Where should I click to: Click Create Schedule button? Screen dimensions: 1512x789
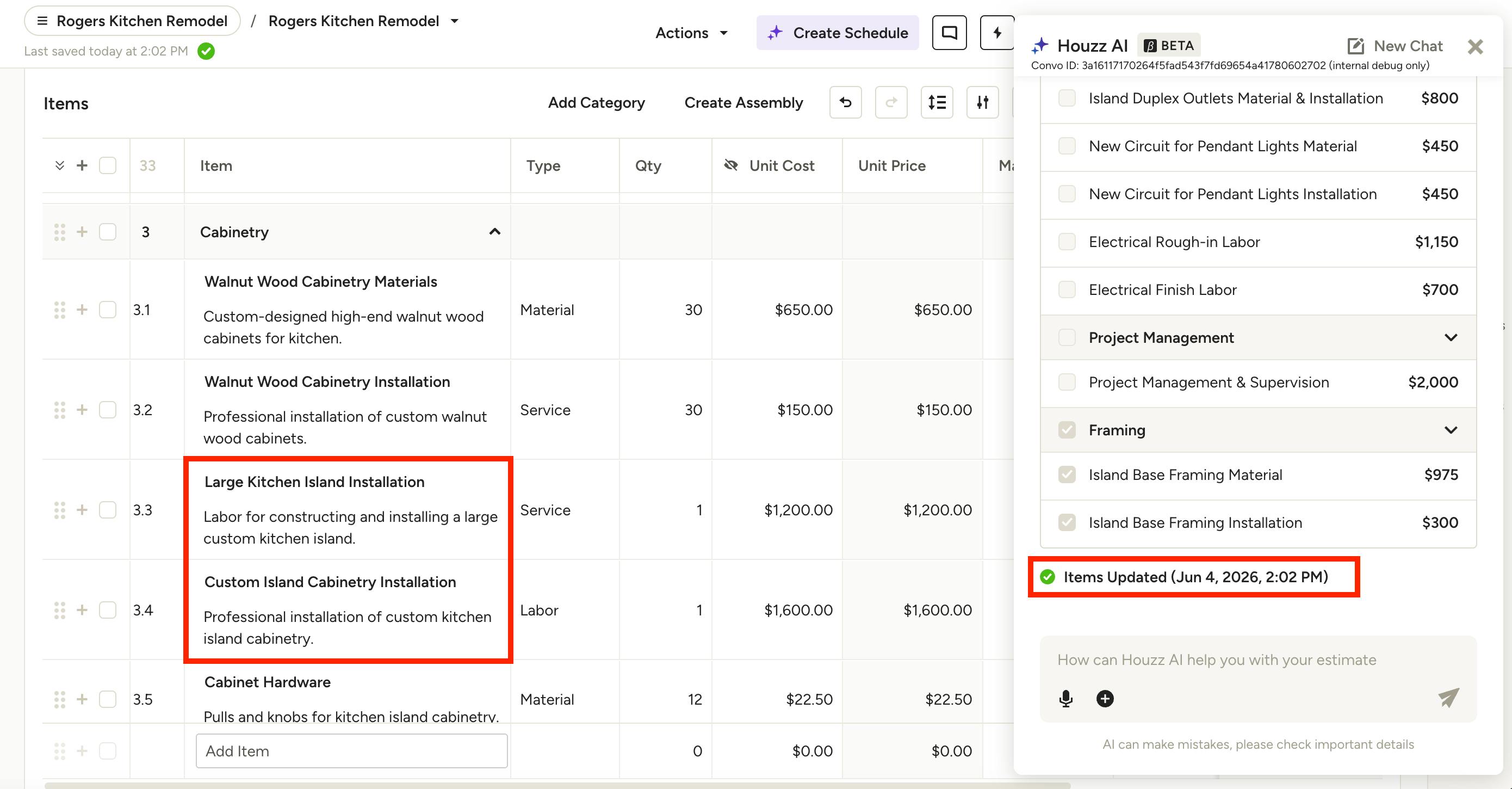point(838,33)
